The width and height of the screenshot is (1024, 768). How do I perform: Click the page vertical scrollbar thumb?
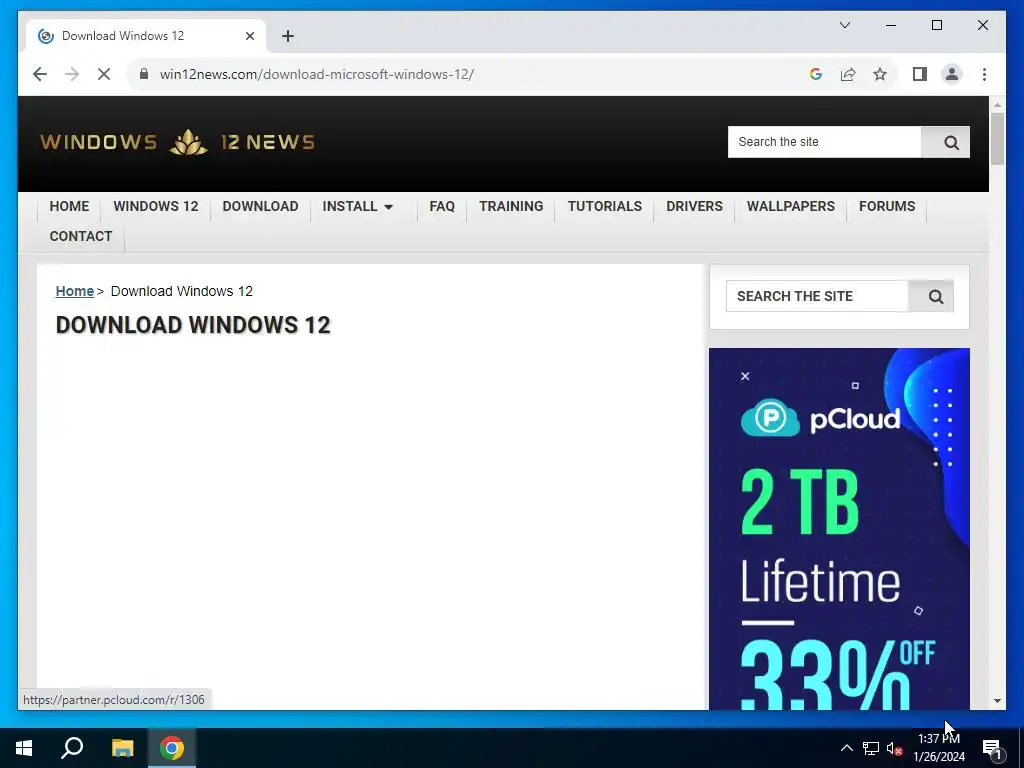click(997, 138)
